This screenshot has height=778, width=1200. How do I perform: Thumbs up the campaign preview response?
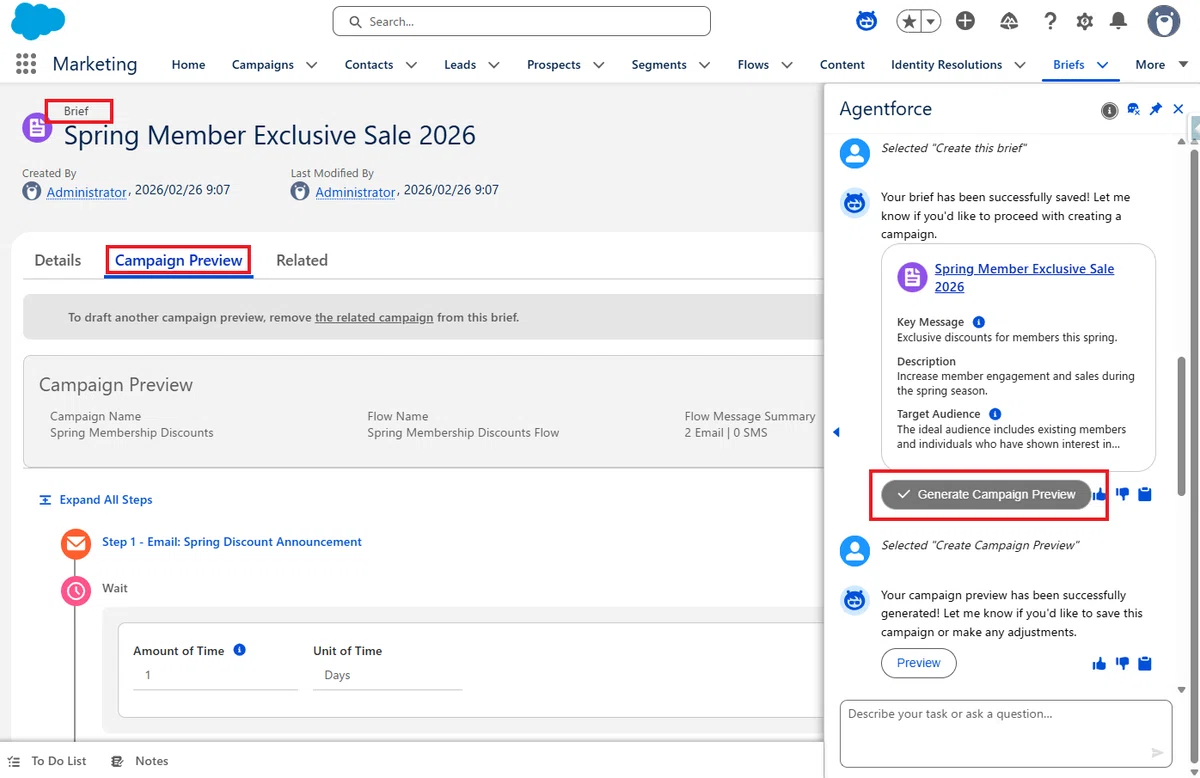1100,663
